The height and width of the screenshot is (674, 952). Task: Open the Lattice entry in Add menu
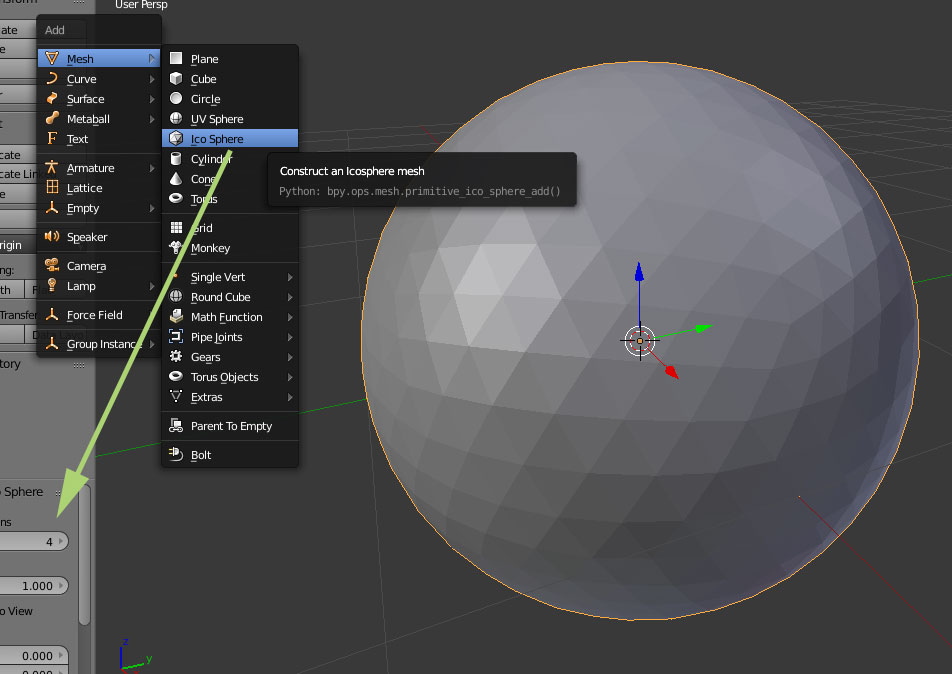(98, 188)
